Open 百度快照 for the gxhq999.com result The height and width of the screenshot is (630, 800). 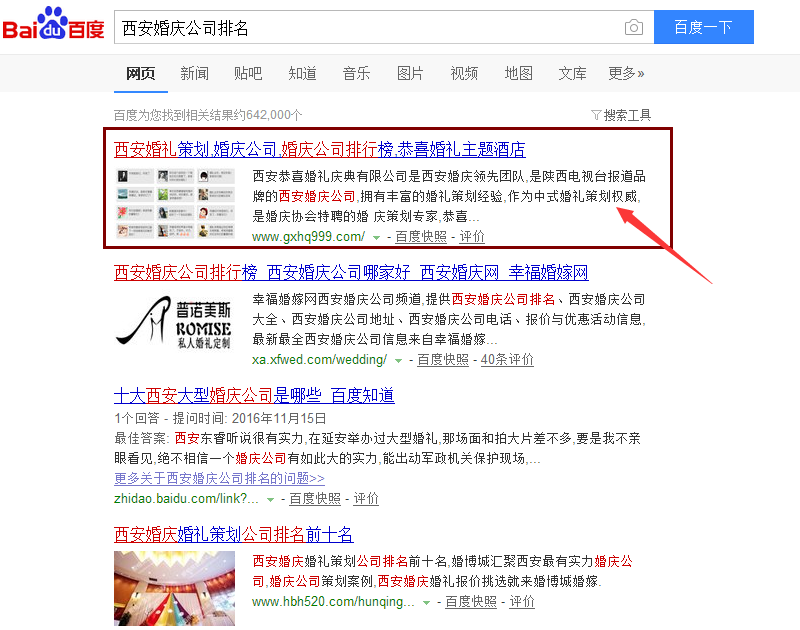pos(421,237)
